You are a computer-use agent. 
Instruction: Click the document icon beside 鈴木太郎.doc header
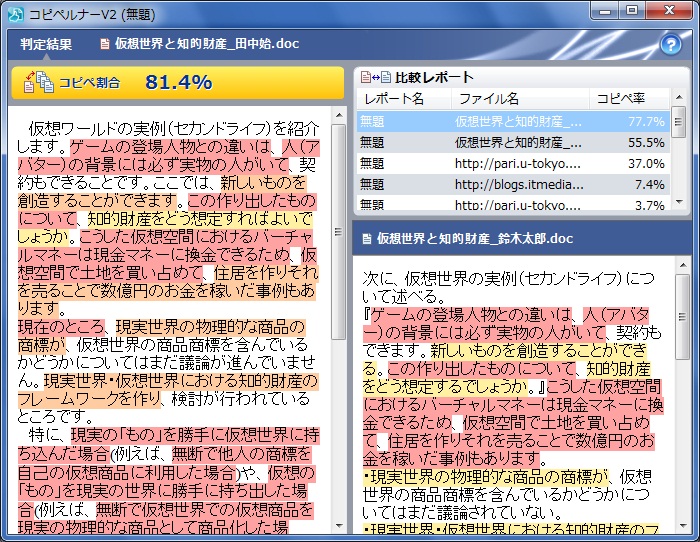(x=367, y=239)
